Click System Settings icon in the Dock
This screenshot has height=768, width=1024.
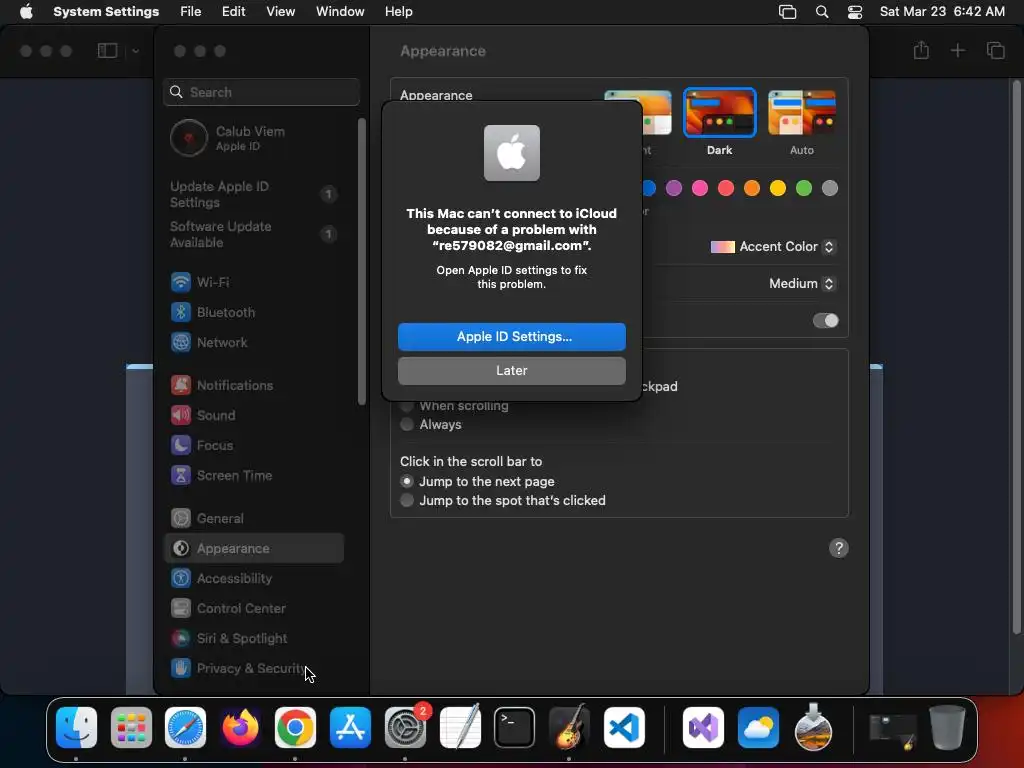tap(405, 728)
